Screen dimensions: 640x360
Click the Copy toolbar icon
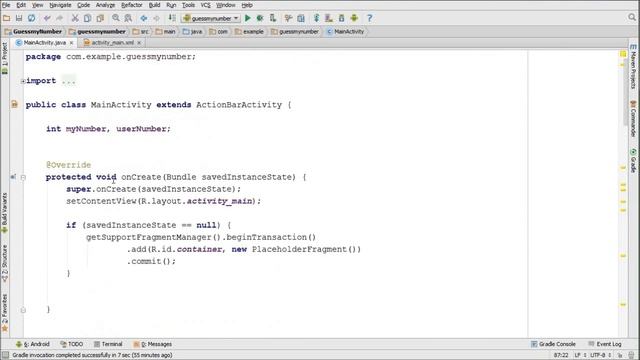click(87, 18)
